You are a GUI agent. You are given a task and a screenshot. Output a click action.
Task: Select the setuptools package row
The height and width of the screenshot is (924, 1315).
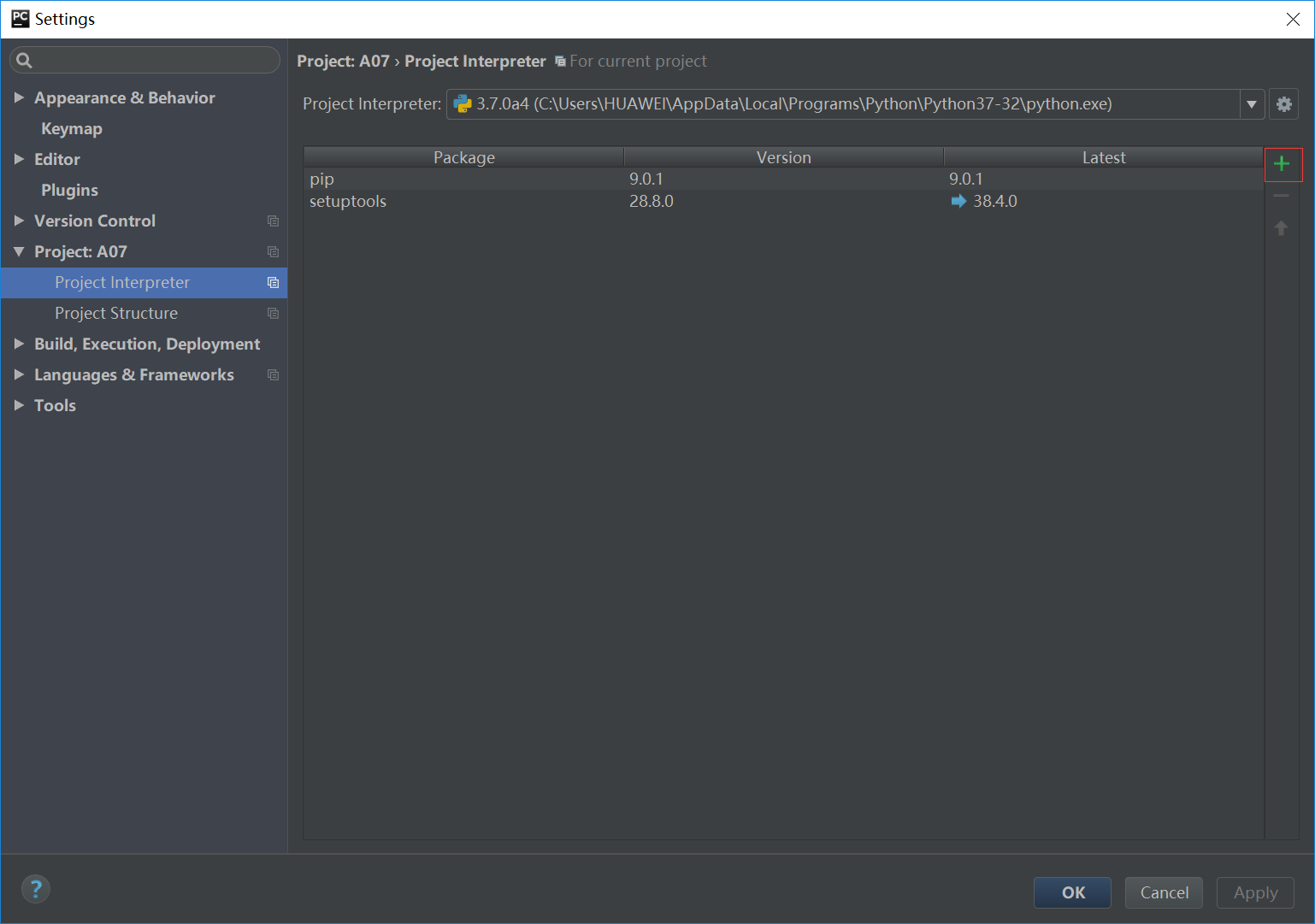783,201
